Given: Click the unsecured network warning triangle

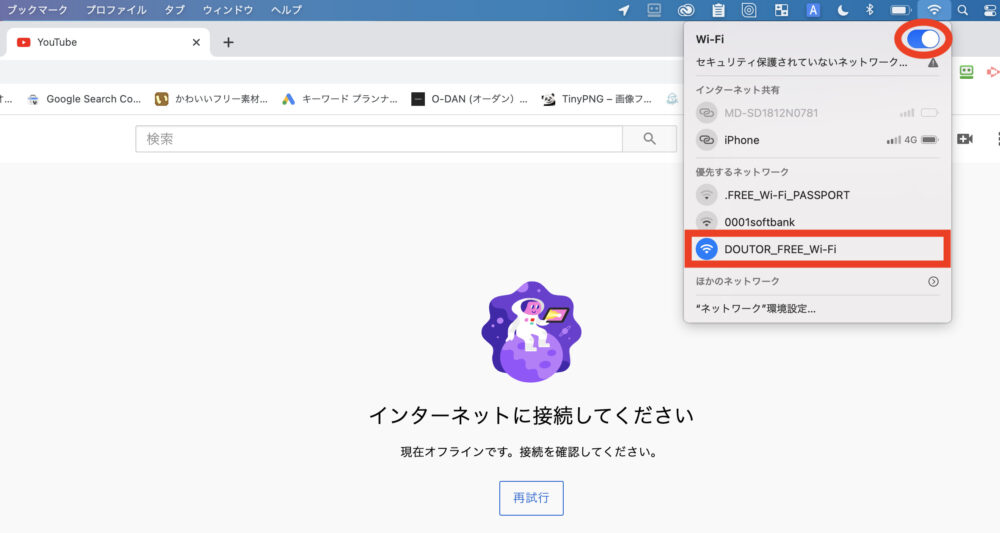Looking at the screenshot, I should click(x=933, y=62).
